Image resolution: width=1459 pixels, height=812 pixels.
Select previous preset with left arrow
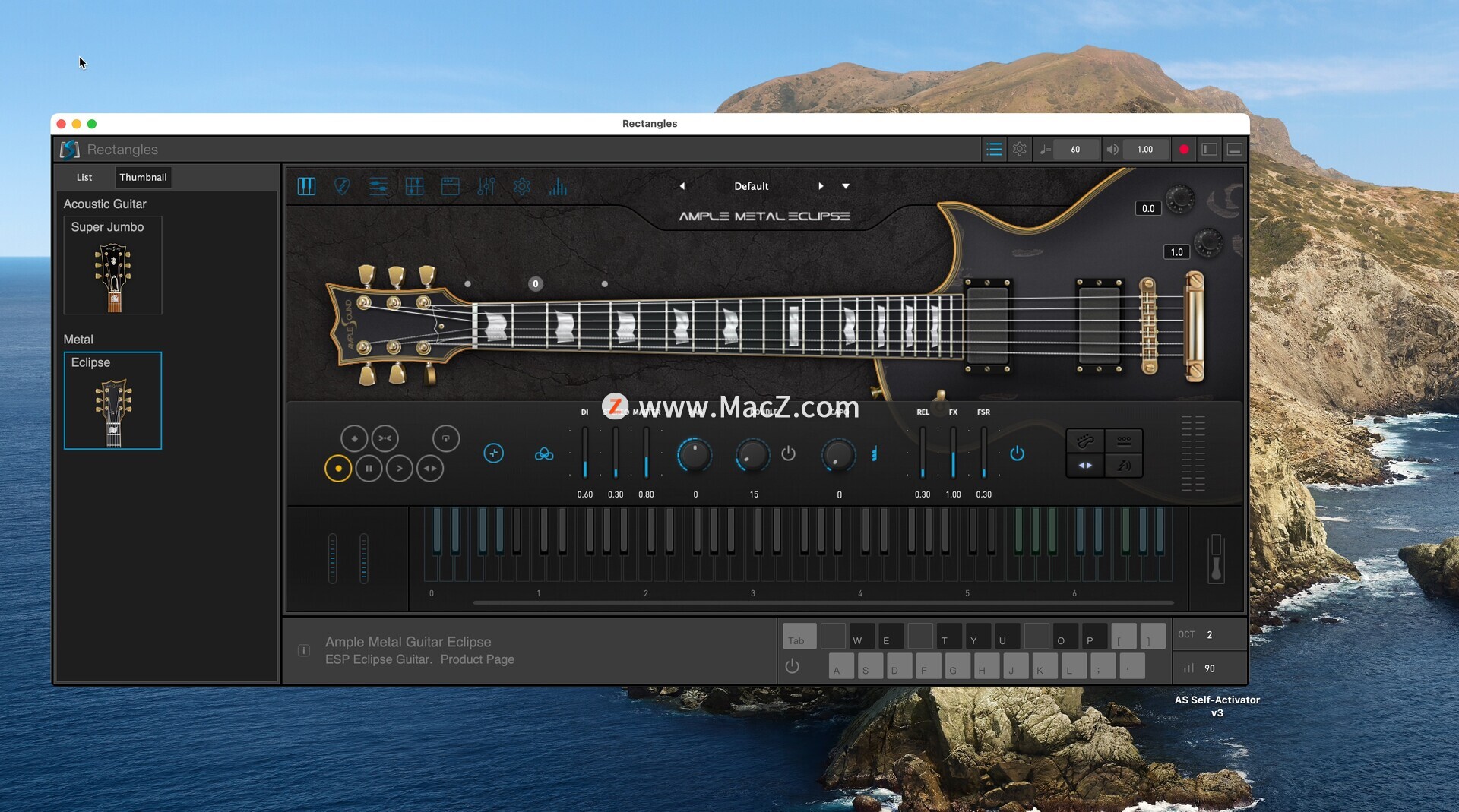682,186
